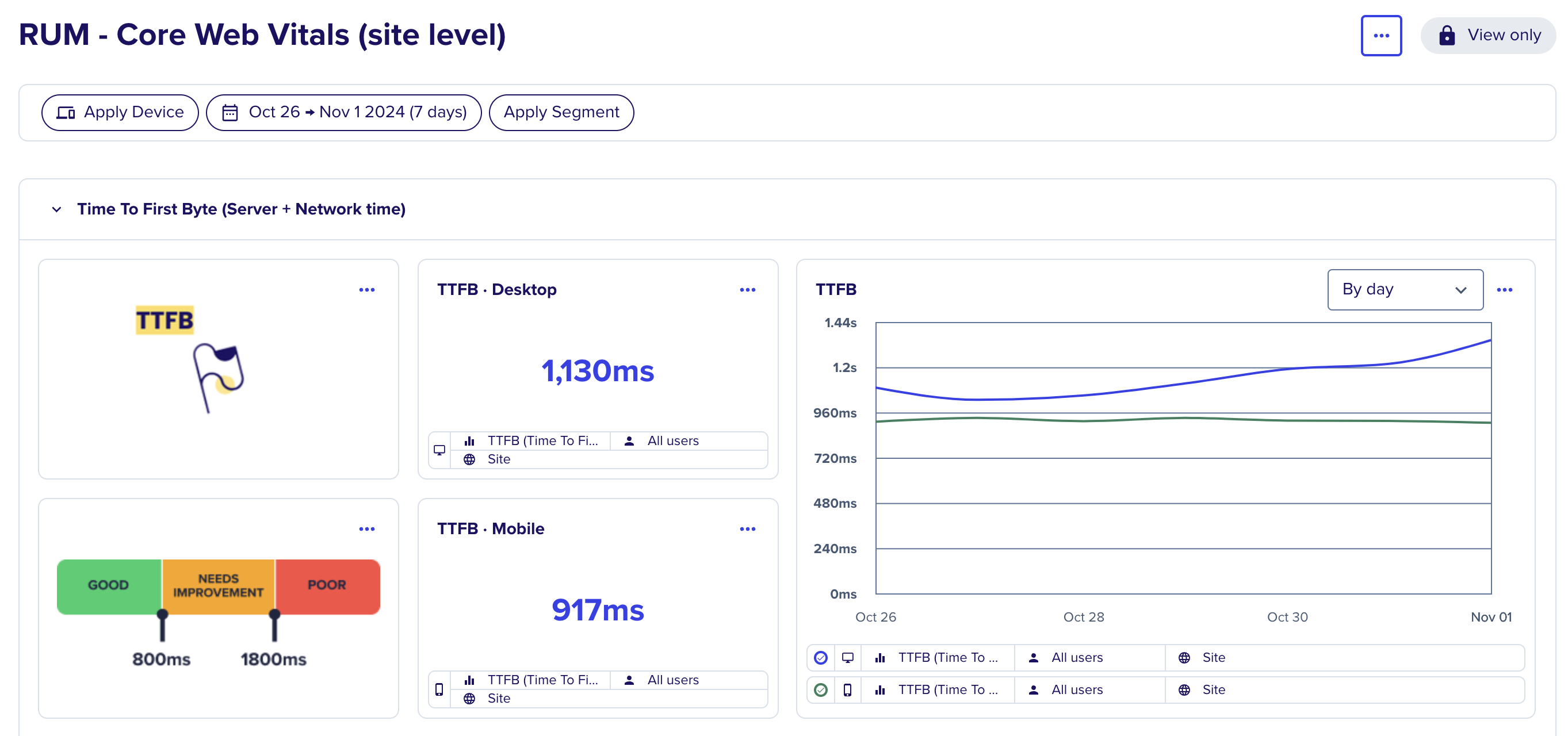This screenshot has height=736, width=1568.
Task: Click the Apply Device button
Action: pyautogui.click(x=120, y=113)
